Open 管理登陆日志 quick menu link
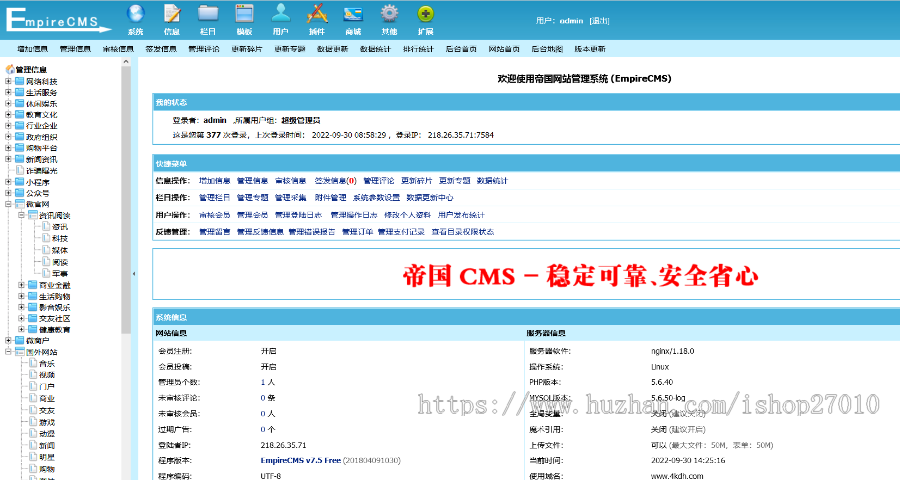Image resolution: width=900 pixels, height=480 pixels. (x=298, y=215)
